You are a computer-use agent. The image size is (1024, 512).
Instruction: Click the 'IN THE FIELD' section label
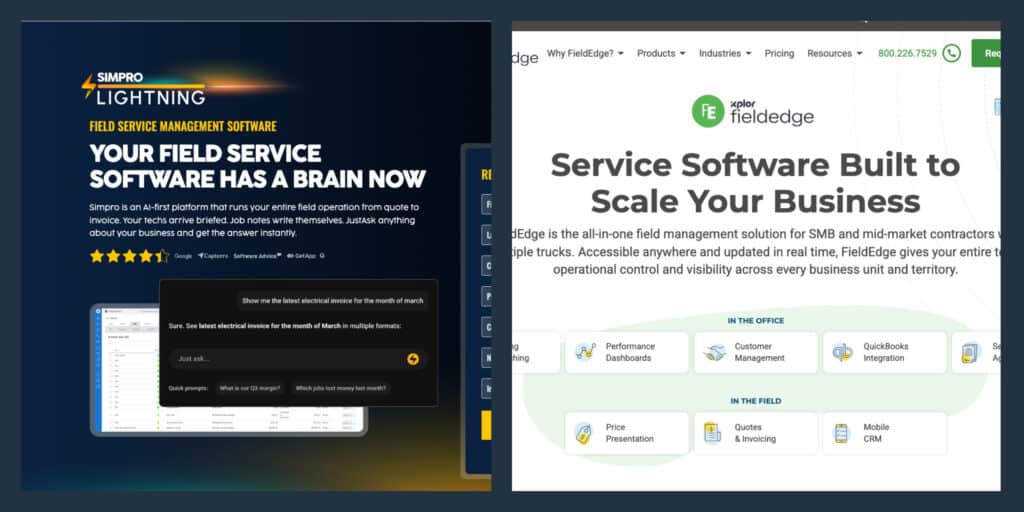coord(756,401)
